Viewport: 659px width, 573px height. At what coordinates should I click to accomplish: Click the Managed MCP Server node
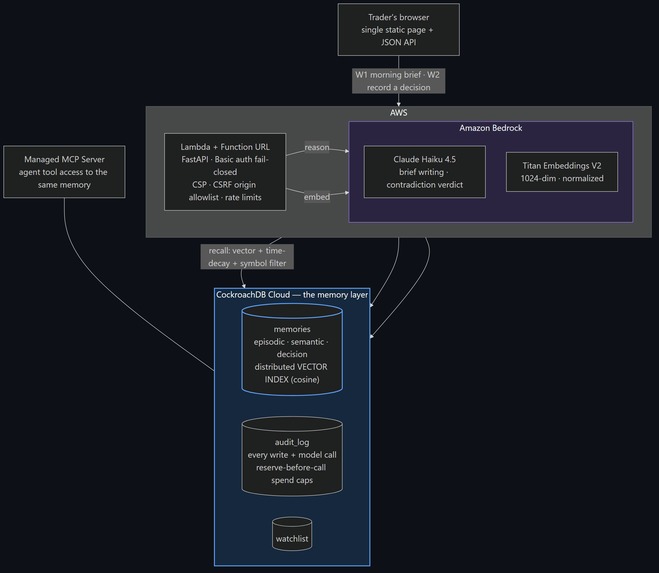coord(64,172)
